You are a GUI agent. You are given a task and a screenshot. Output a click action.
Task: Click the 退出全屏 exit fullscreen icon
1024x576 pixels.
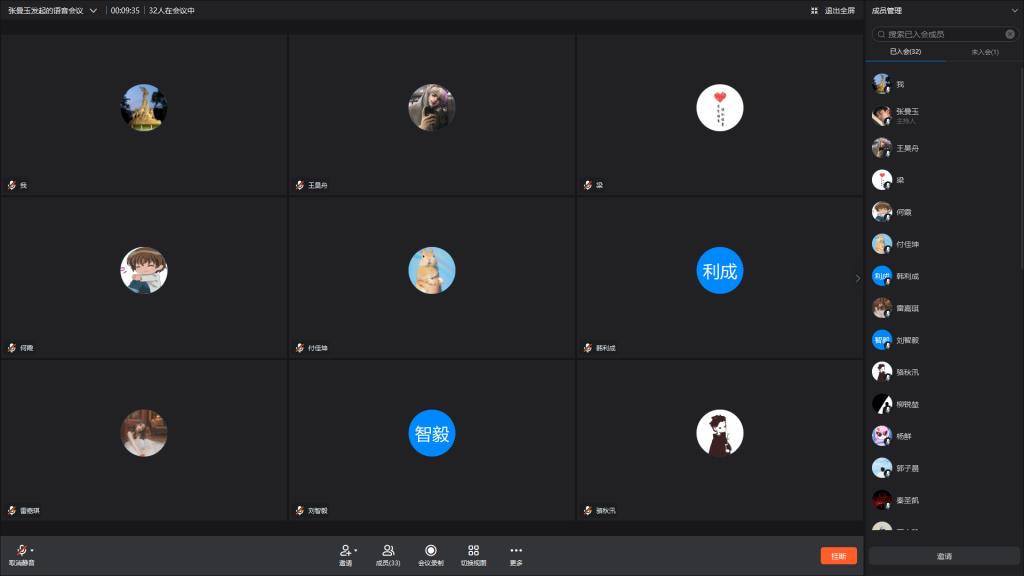[x=815, y=10]
